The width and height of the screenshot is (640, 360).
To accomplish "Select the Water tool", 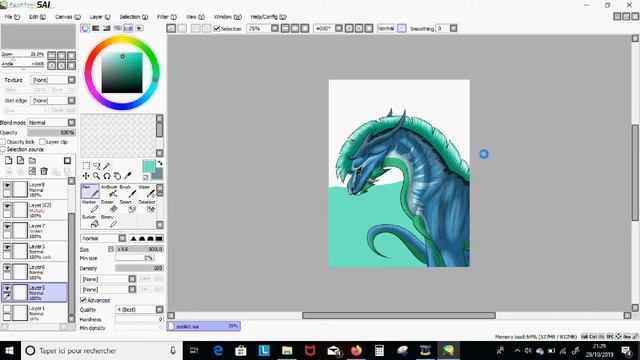I will click(x=146, y=191).
